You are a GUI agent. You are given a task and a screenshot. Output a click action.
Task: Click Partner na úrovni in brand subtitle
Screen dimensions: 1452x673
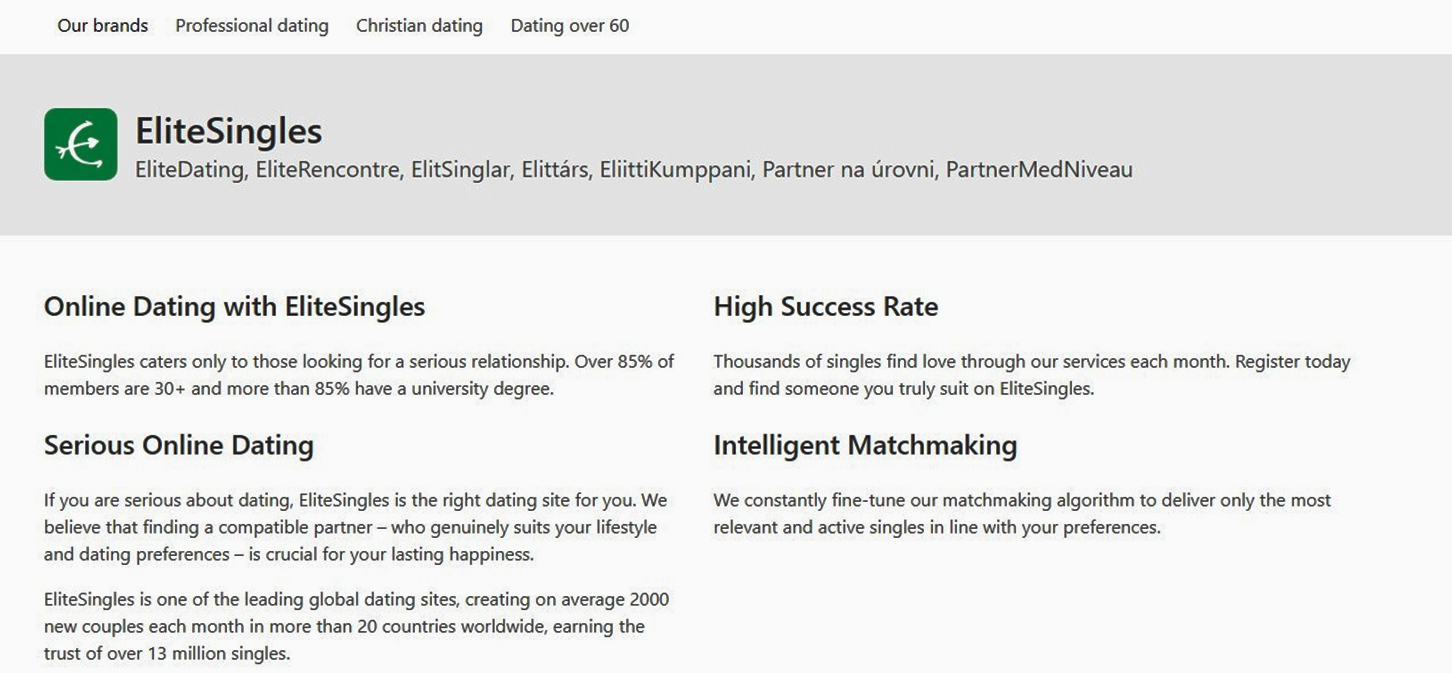(848, 170)
